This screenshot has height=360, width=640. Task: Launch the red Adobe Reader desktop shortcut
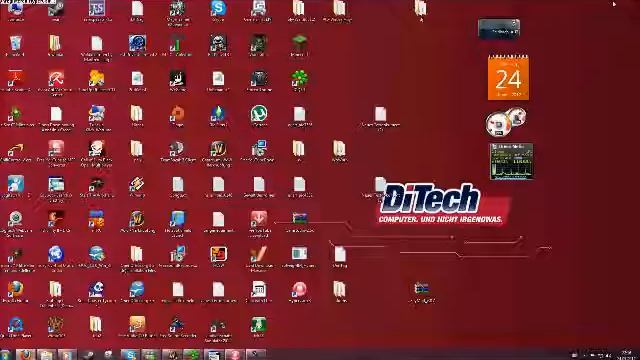[15, 79]
